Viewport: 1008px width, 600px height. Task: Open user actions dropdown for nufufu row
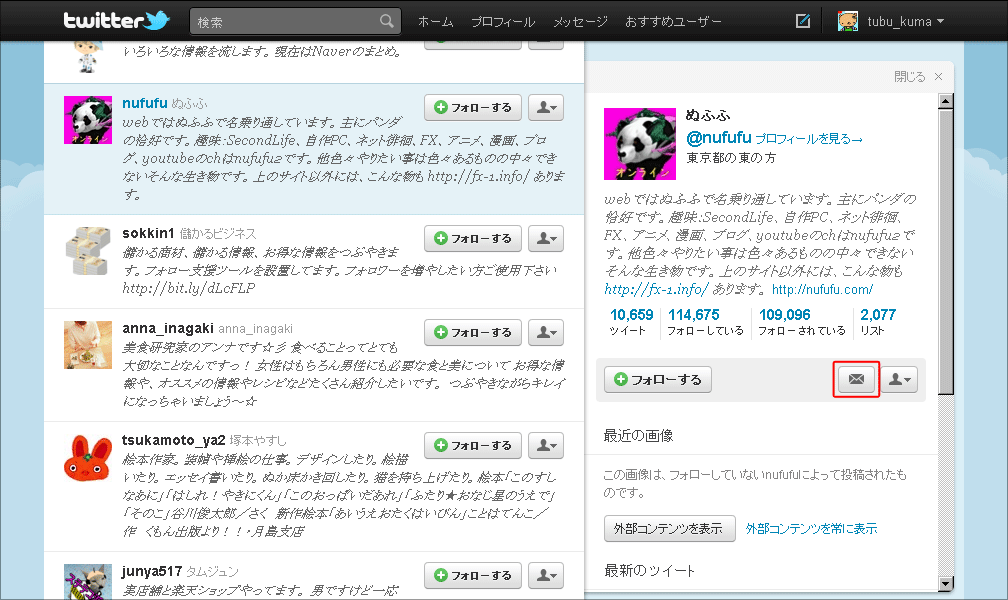(x=546, y=107)
